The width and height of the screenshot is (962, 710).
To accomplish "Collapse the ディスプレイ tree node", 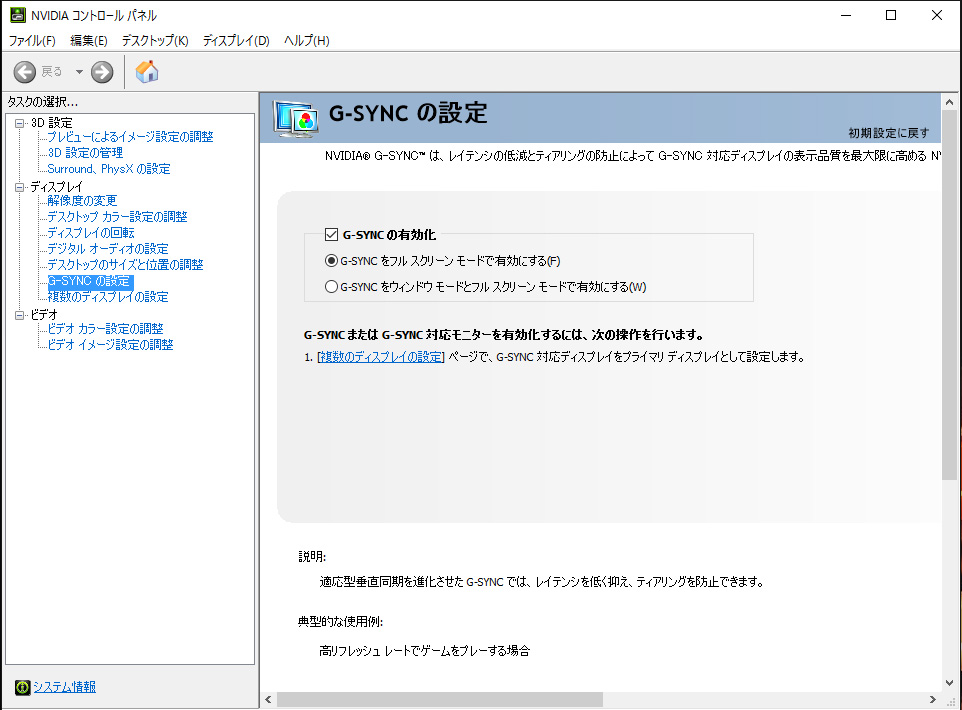I will [19, 187].
